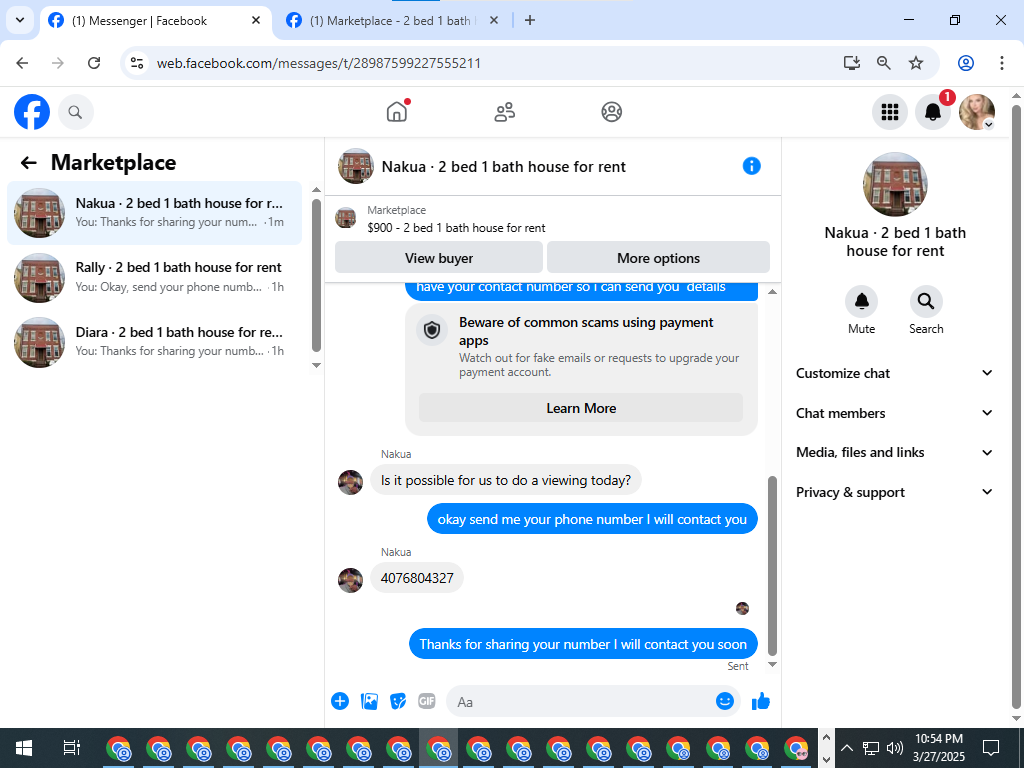Viewport: 1024px width, 768px height.
Task: Switch to the Messenger | Facebook tab
Action: click(x=155, y=21)
